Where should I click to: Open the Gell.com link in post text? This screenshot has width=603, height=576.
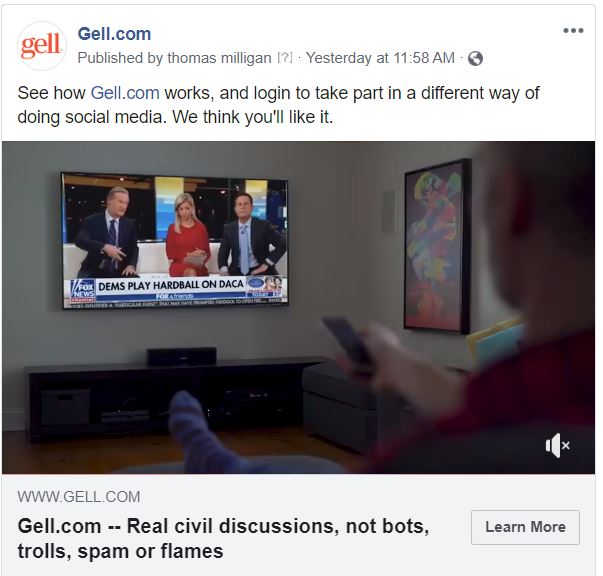pyautogui.click(x=125, y=93)
